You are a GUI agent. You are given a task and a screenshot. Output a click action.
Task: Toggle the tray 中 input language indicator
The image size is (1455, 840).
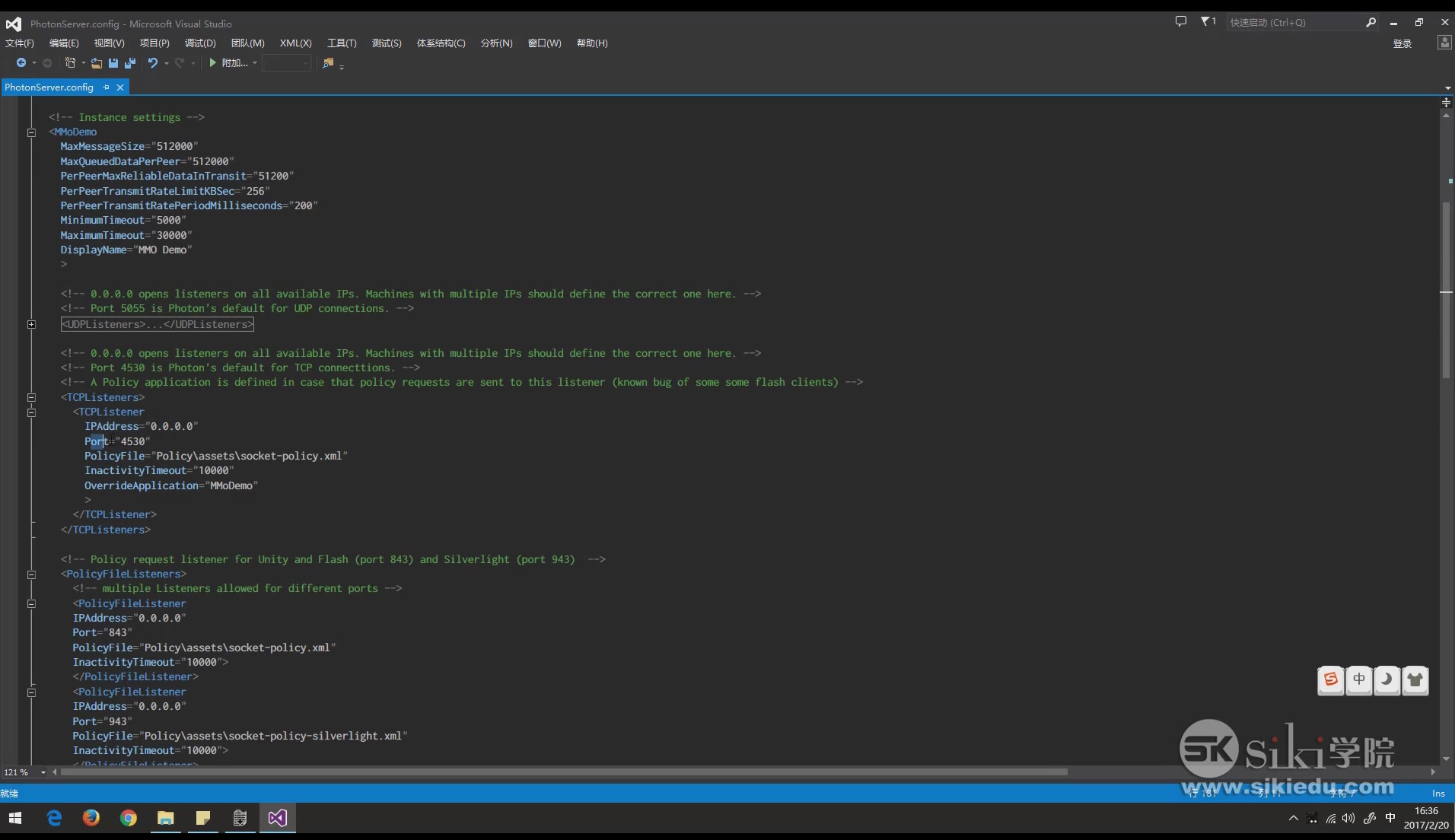tap(1390, 818)
